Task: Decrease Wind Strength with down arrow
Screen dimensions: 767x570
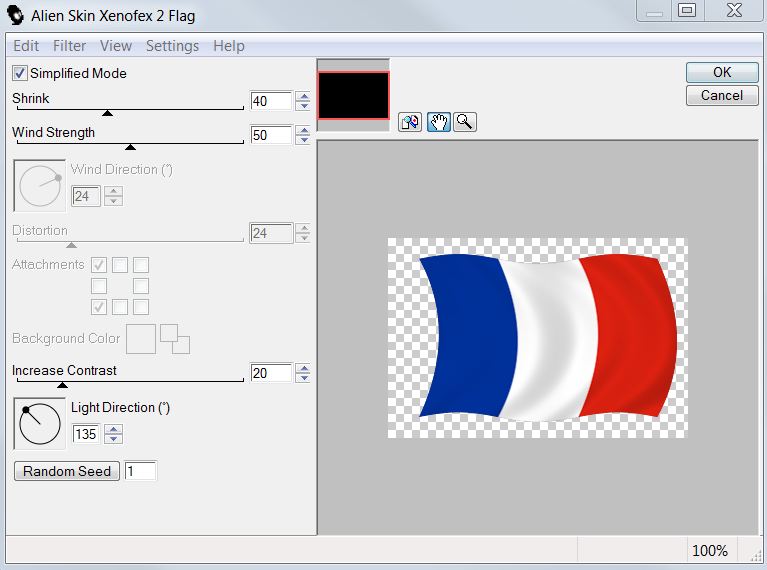Action: point(304,139)
